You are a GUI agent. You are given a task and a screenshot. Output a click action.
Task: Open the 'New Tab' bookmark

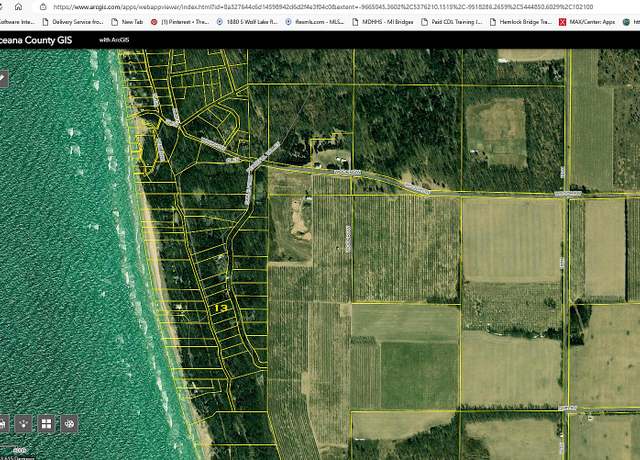[x=127, y=22]
